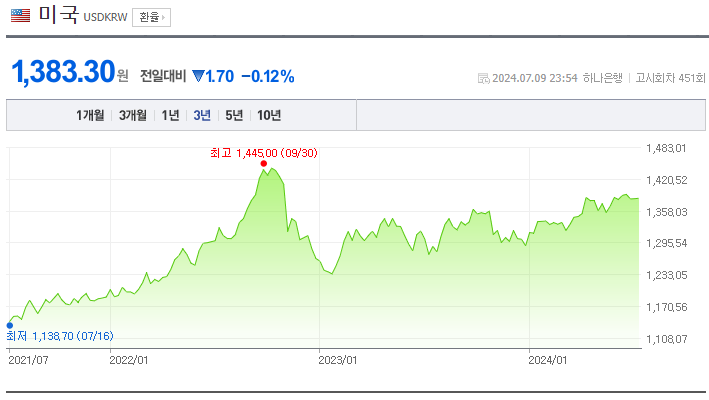The width and height of the screenshot is (709, 400).
Task: Click the 2024/01 x-axis label
Action: (x=548, y=360)
